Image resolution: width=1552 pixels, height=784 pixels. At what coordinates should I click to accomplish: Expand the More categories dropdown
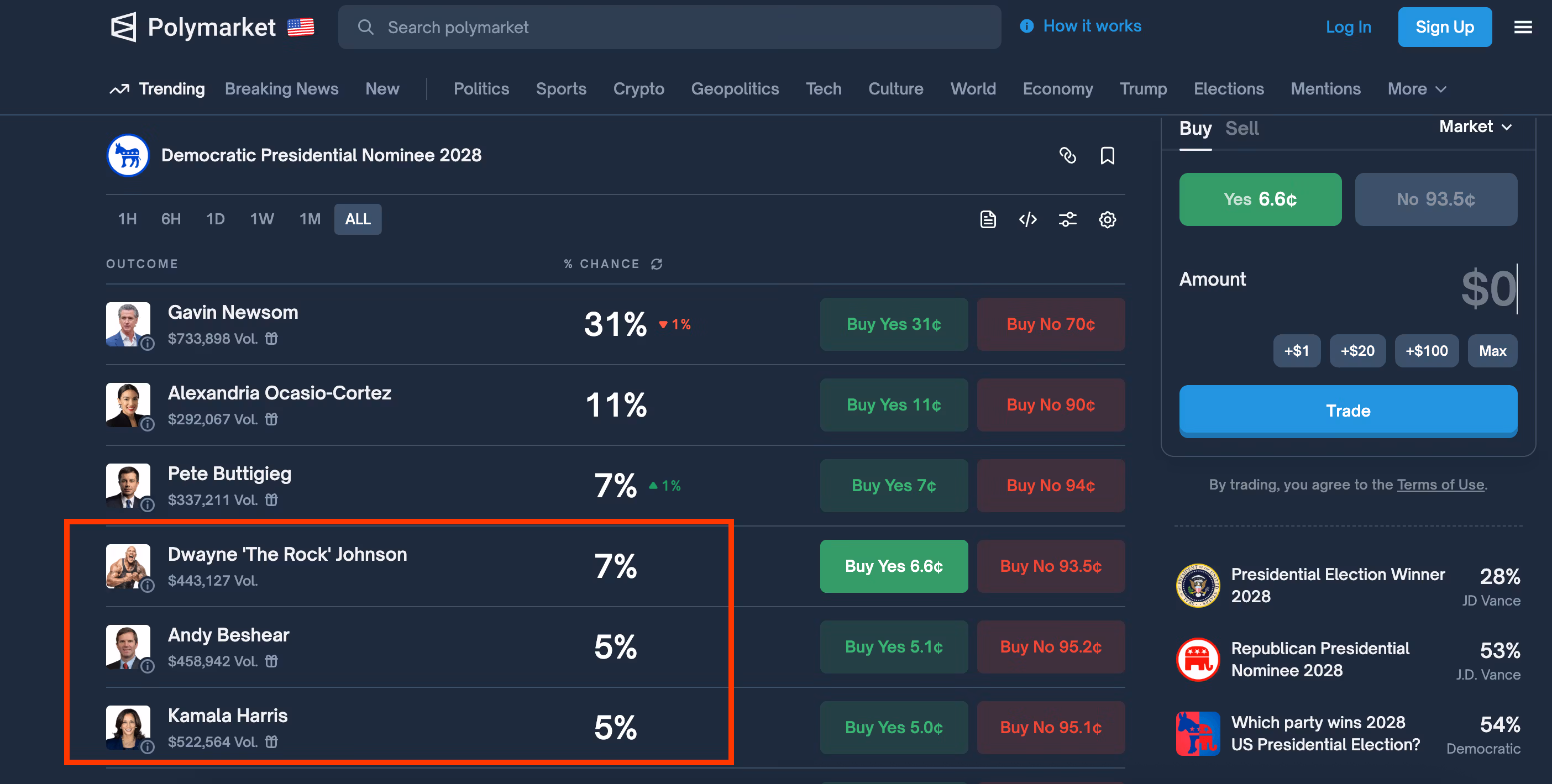tap(1417, 89)
